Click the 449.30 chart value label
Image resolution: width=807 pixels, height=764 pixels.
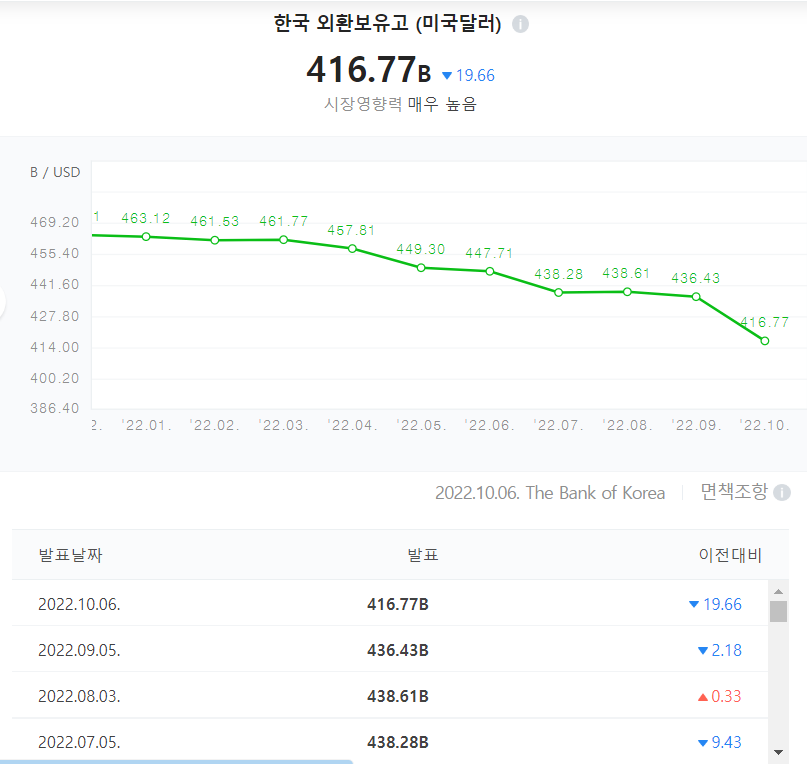click(x=420, y=249)
